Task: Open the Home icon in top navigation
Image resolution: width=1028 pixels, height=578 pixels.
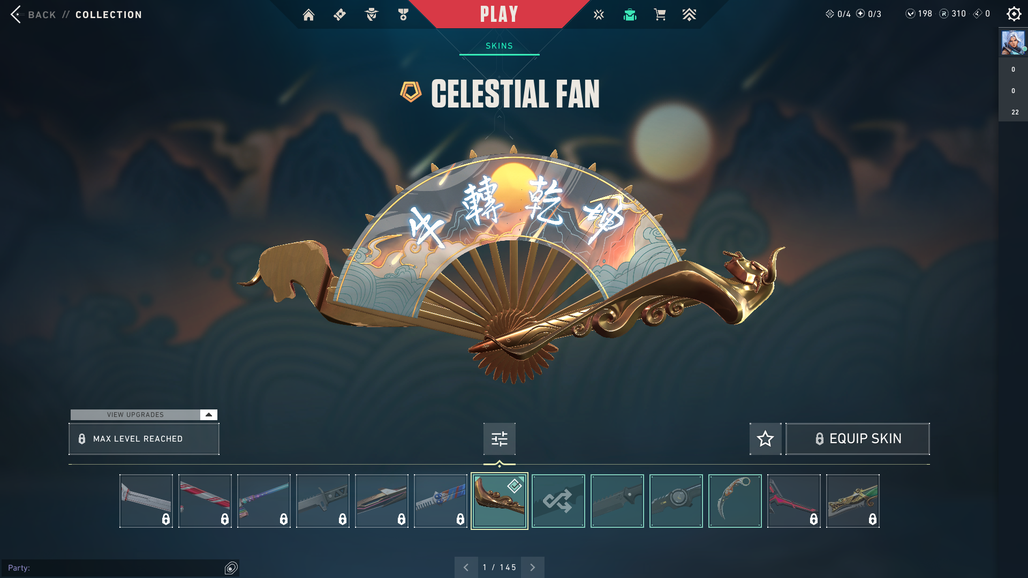Action: [x=308, y=14]
